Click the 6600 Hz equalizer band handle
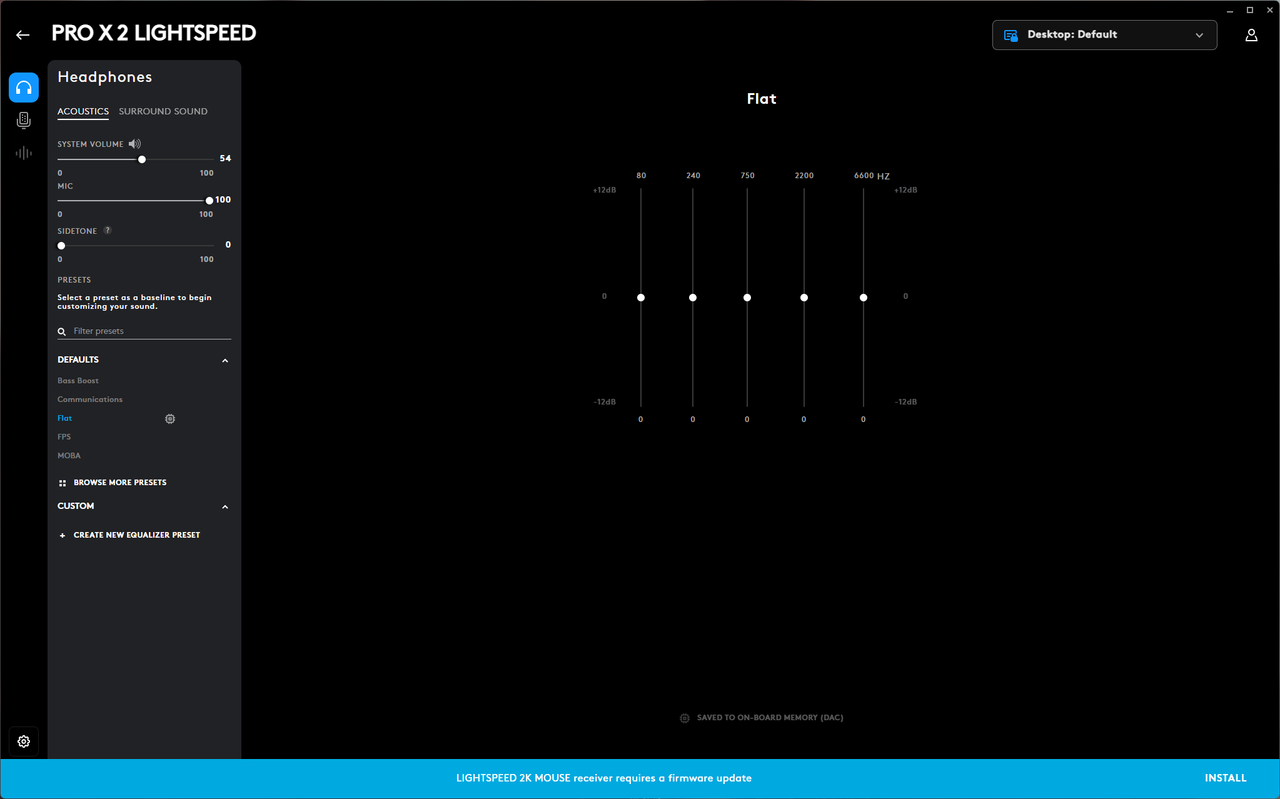This screenshot has height=799, width=1280. 863,298
